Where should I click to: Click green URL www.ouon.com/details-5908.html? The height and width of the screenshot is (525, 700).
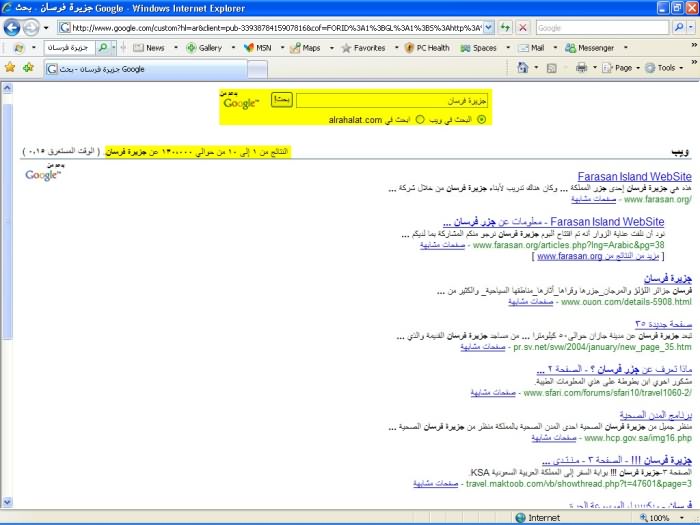(626, 302)
